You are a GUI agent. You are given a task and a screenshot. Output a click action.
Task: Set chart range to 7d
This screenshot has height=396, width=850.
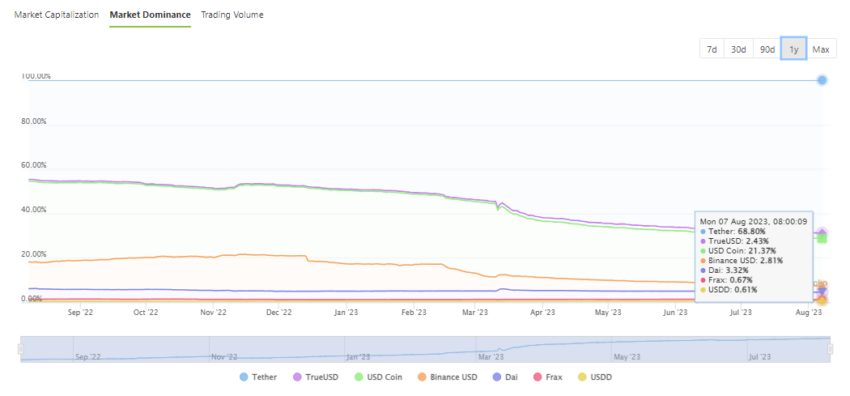pyautogui.click(x=712, y=49)
